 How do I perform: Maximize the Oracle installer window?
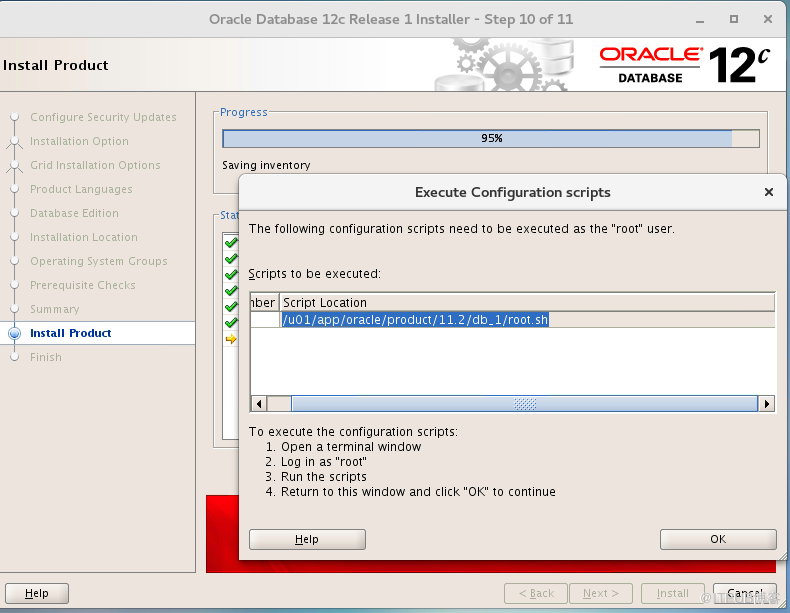tap(734, 19)
